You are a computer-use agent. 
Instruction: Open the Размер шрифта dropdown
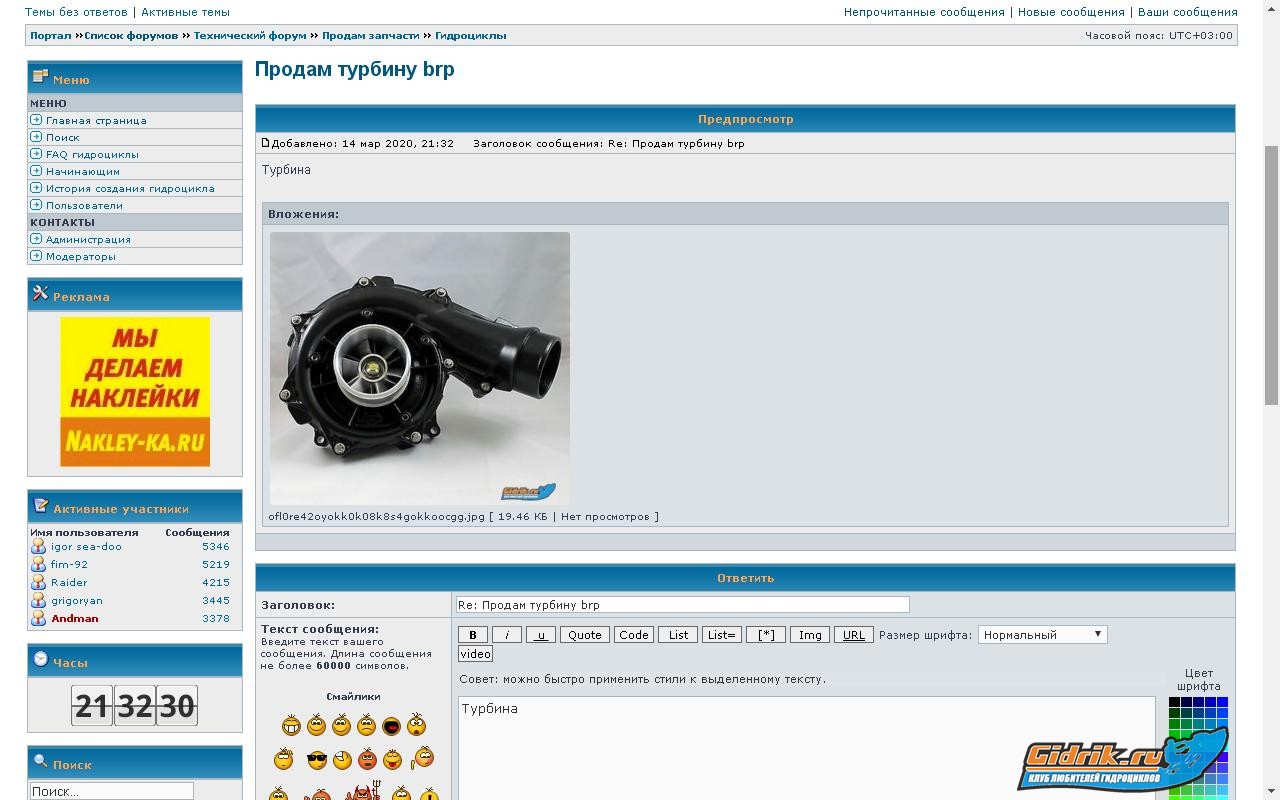(1042, 635)
